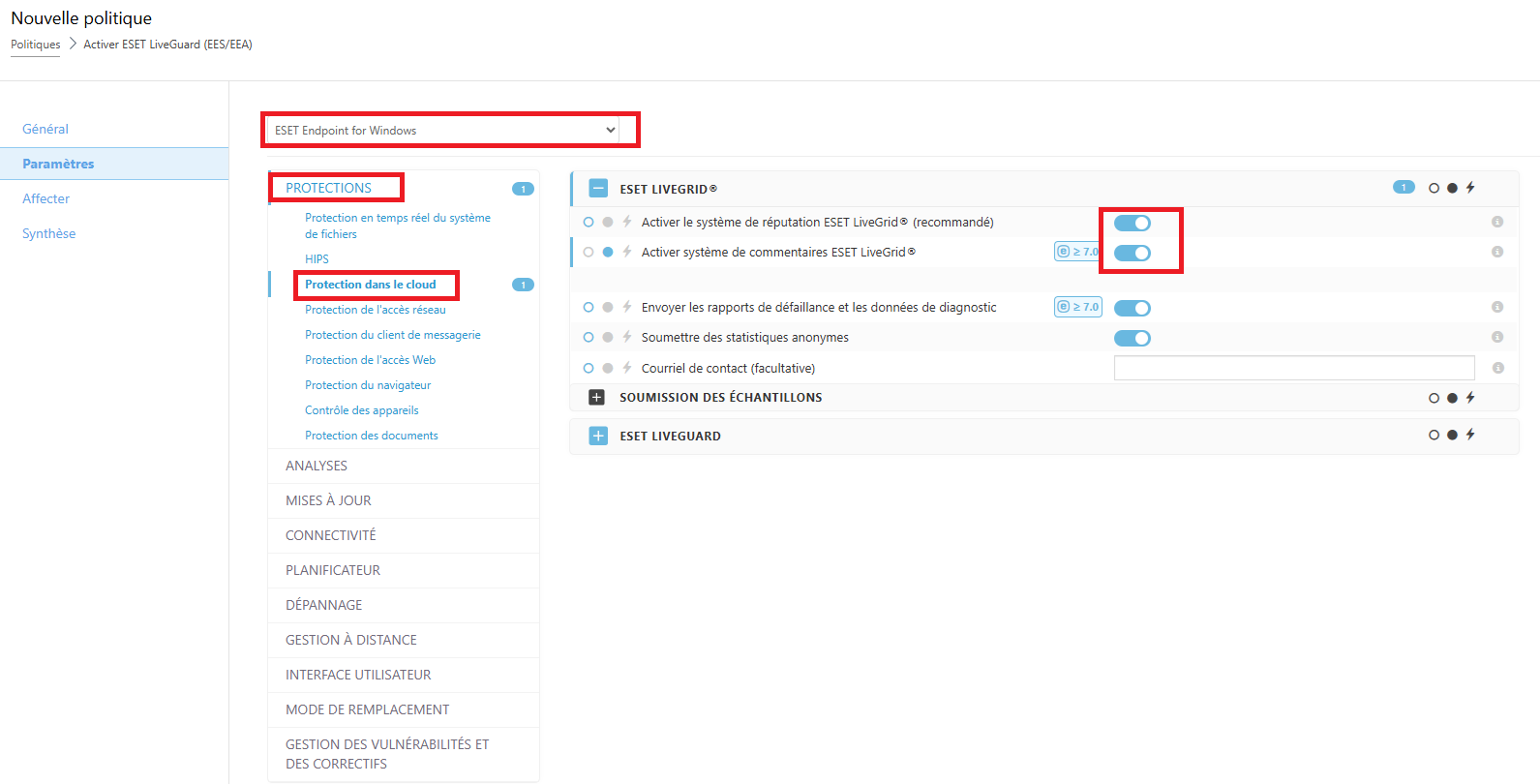Screen dimensions: 1540x784
Task: Select Apply dot for crash reports row
Action: (608, 307)
